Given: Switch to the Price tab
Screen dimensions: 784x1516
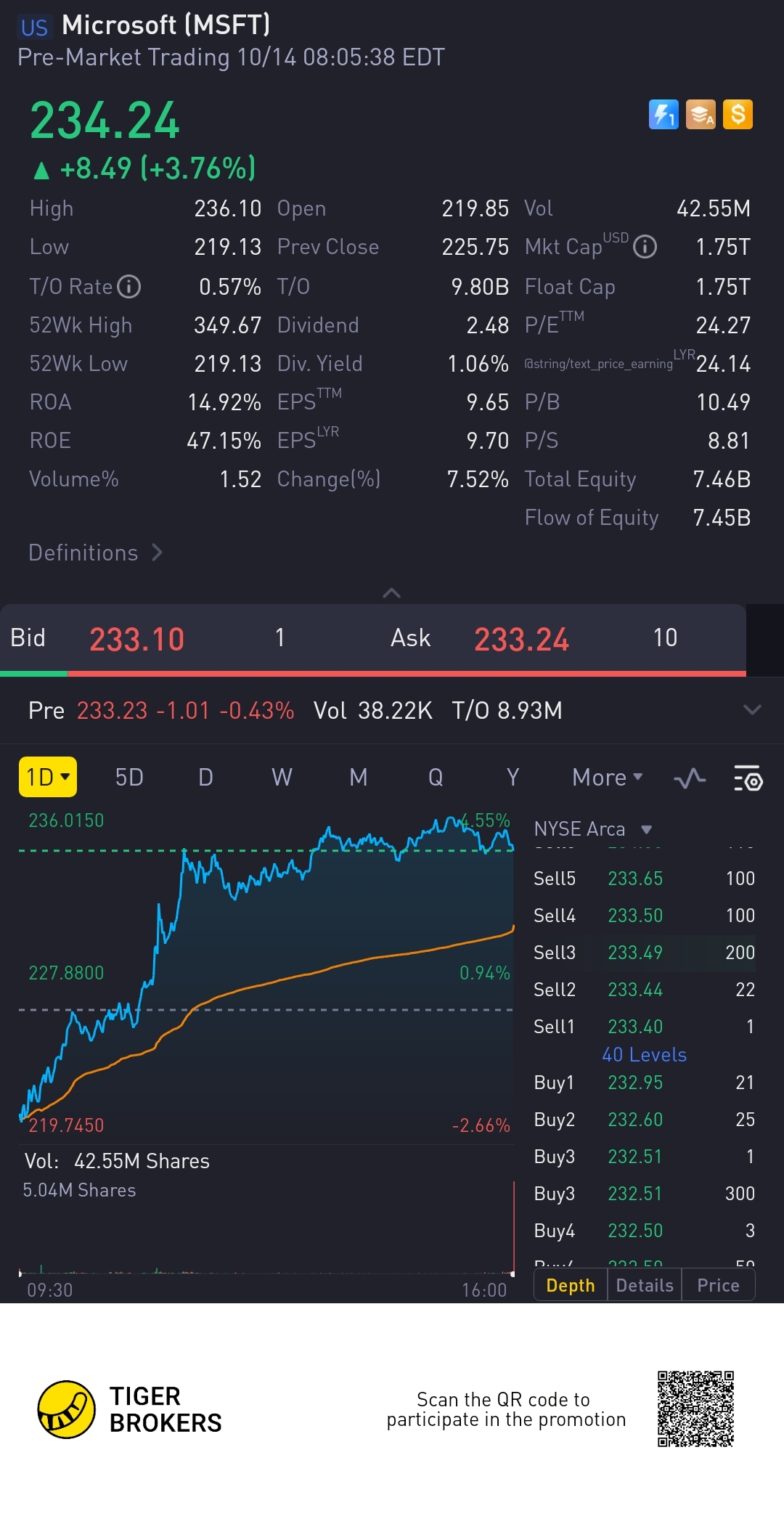Looking at the screenshot, I should pos(718,1286).
